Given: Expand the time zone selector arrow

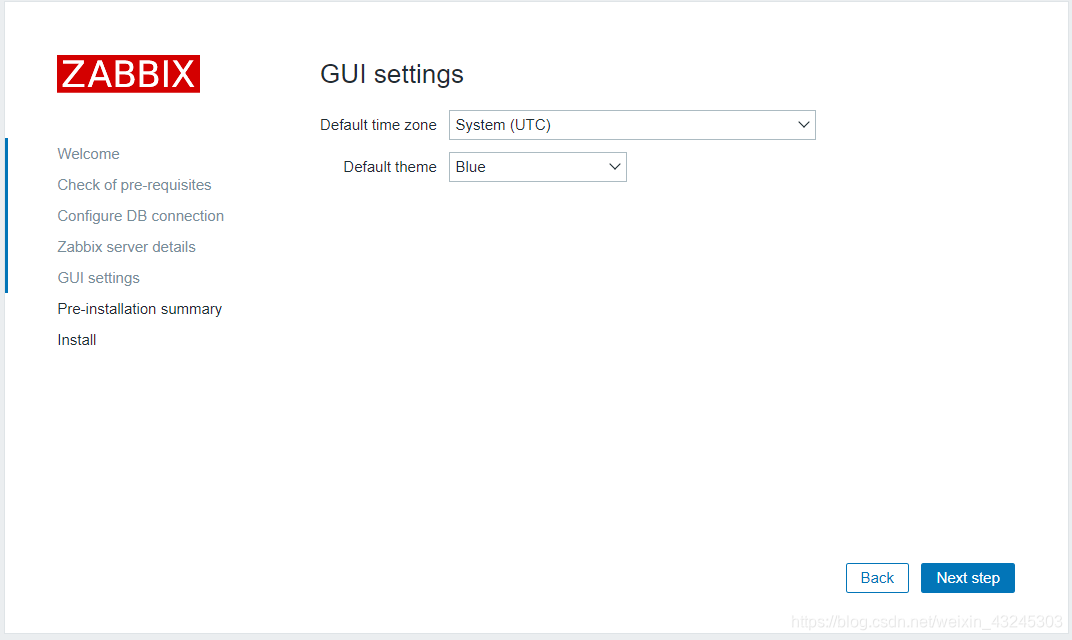Looking at the screenshot, I should tap(803, 124).
